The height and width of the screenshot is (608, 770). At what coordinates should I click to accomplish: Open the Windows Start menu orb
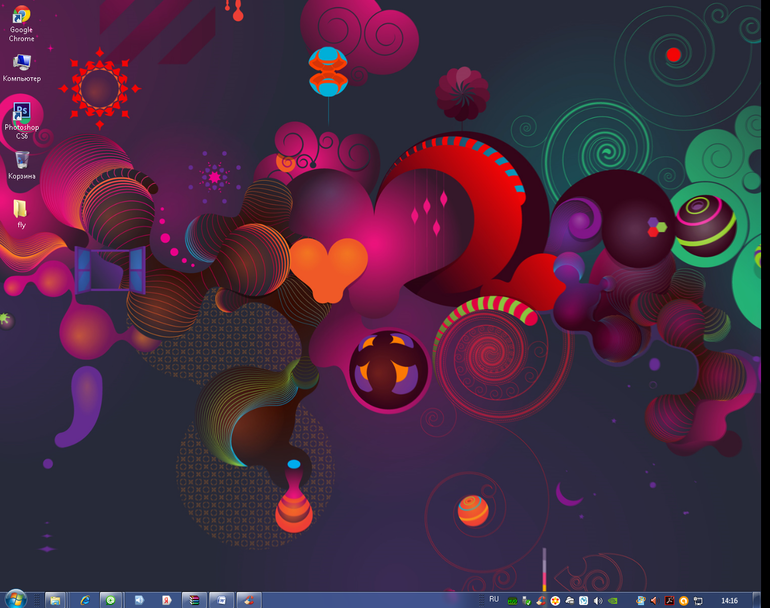coord(15,599)
